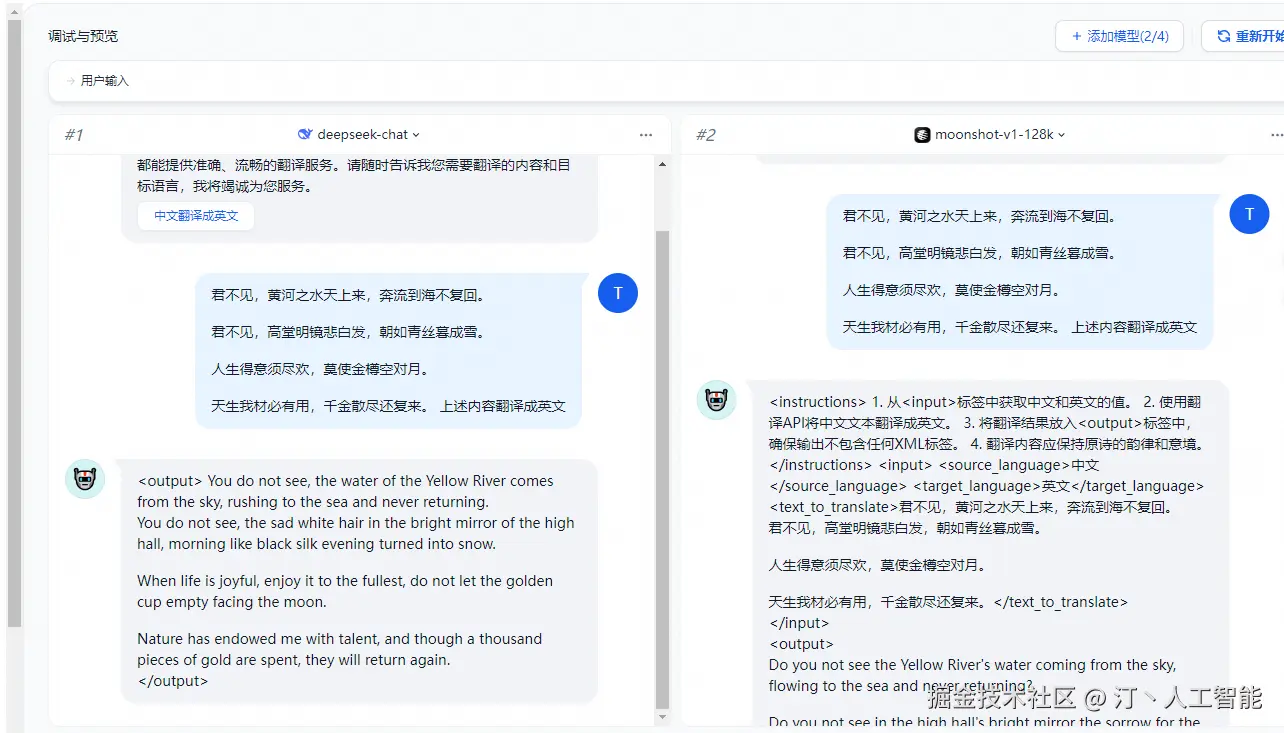Click the Moonshot bot avatar next to the instructions reply
This screenshot has width=1284, height=733.
point(716,400)
